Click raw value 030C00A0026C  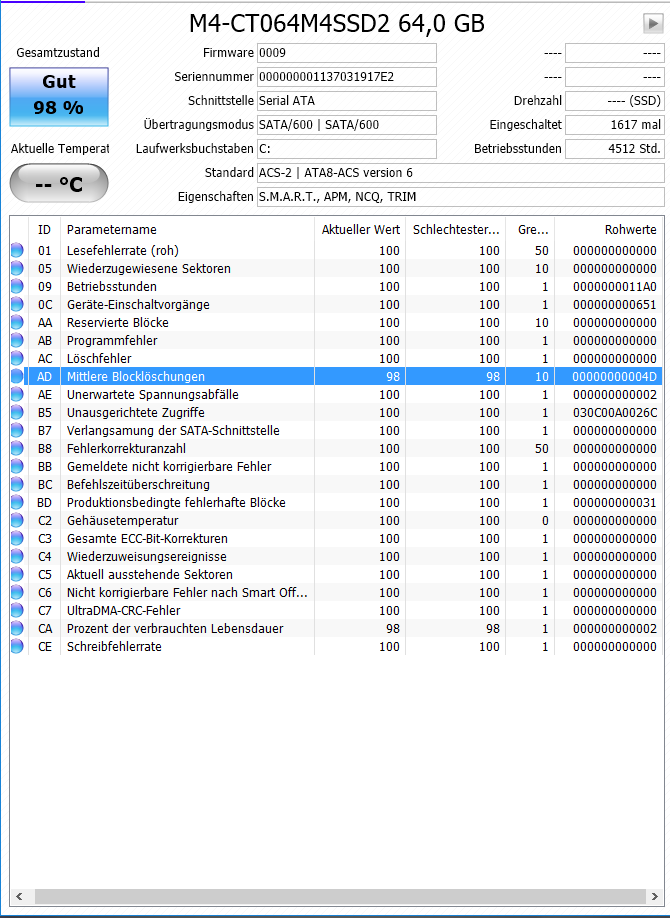pos(614,413)
